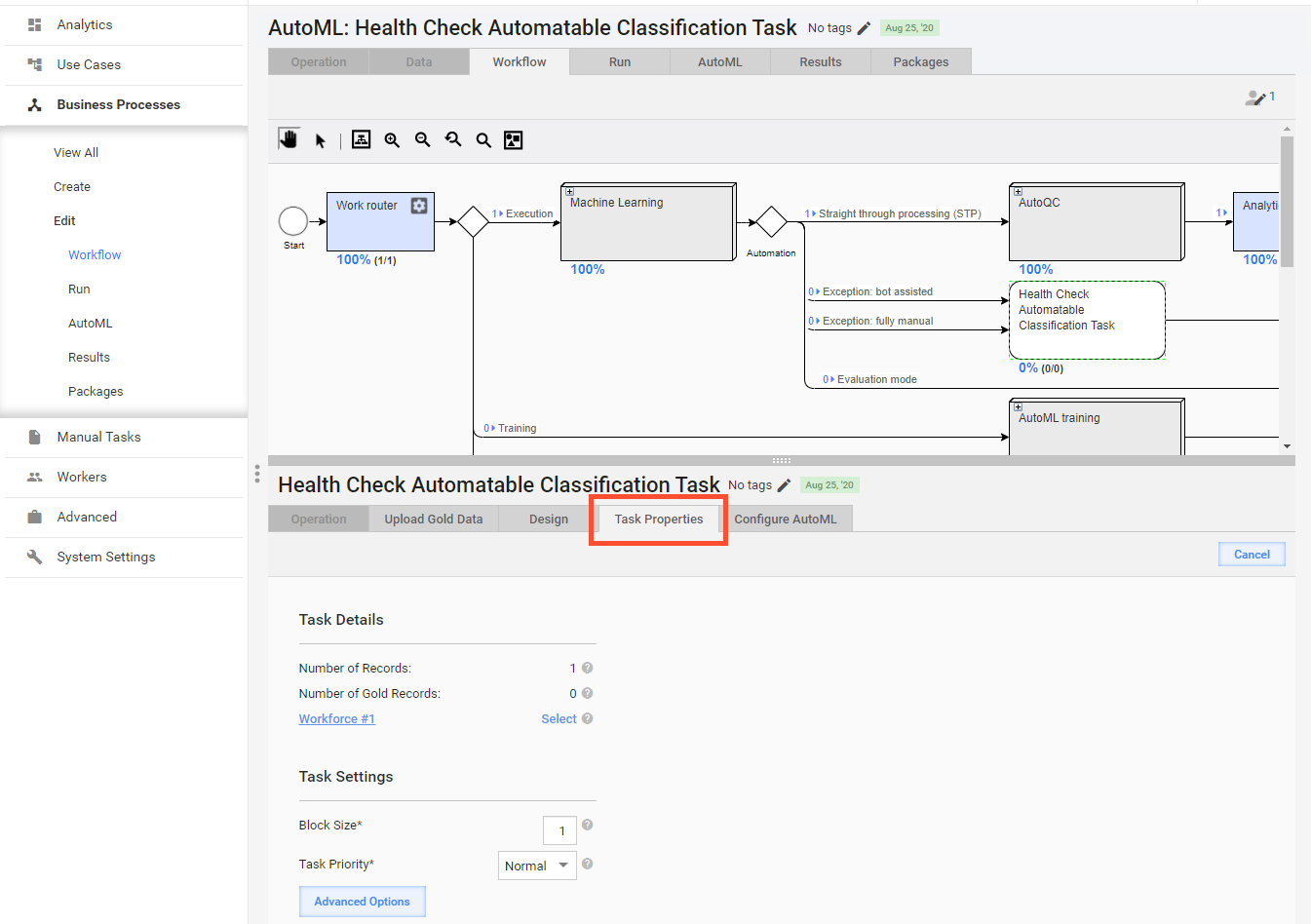Switch to the Design tab

549,519
